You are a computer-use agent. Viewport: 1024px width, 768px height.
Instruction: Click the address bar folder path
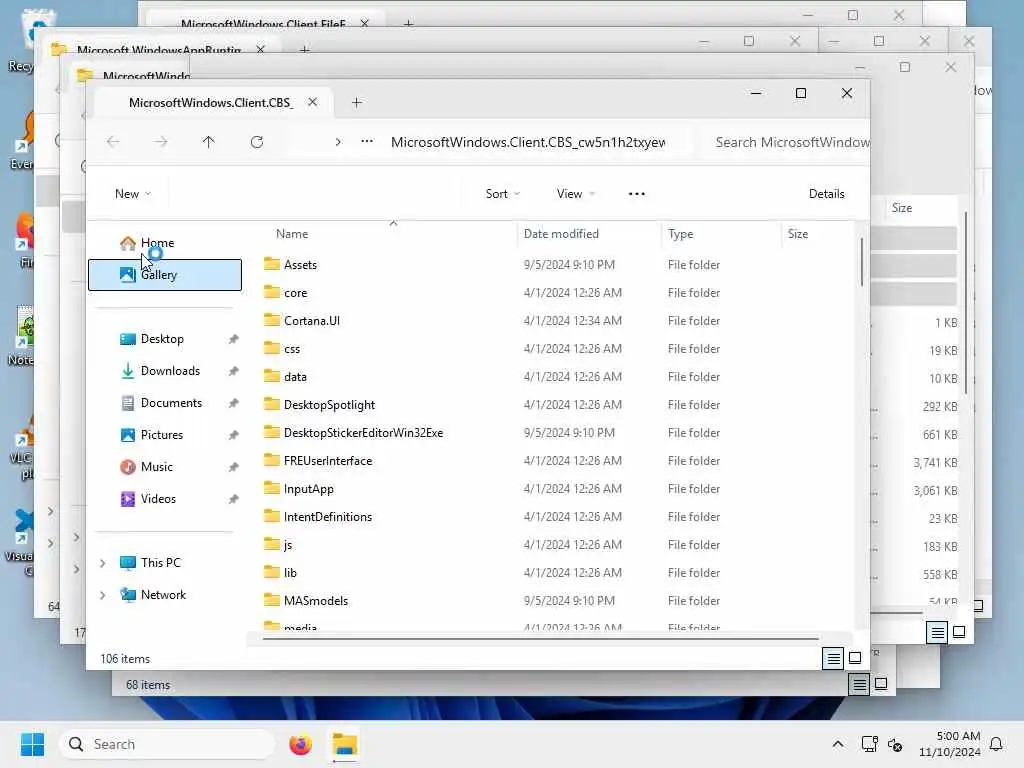pos(528,142)
